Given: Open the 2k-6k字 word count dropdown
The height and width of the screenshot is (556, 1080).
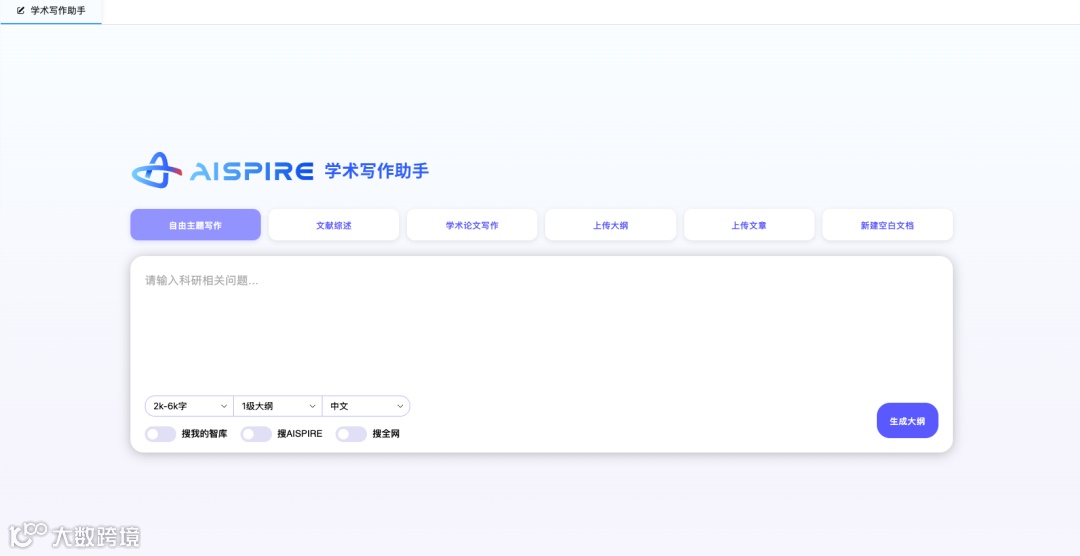Looking at the screenshot, I should [189, 406].
